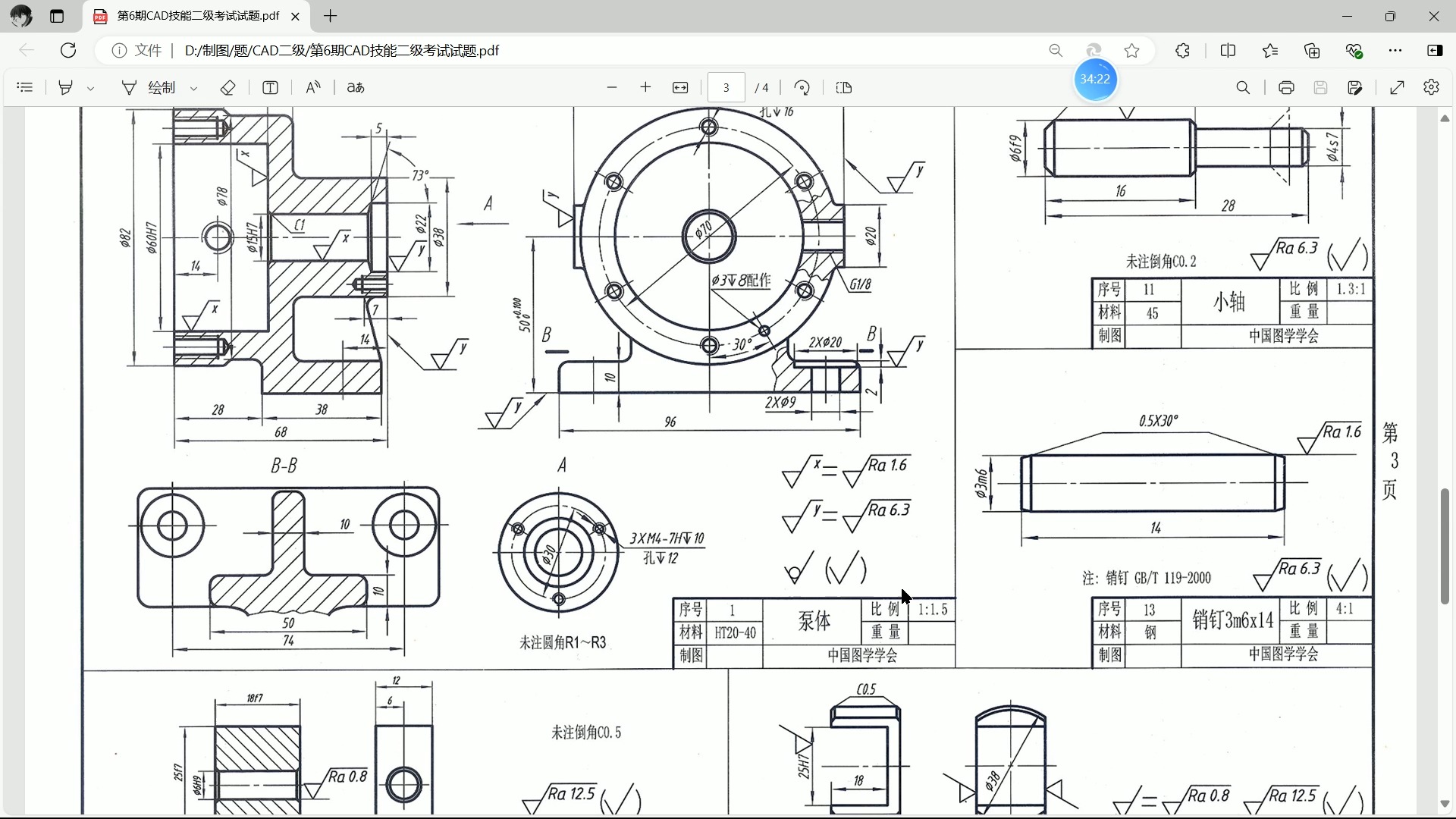Image resolution: width=1456 pixels, height=819 pixels.
Task: Expand highlighter color options dropdown
Action: (91, 88)
